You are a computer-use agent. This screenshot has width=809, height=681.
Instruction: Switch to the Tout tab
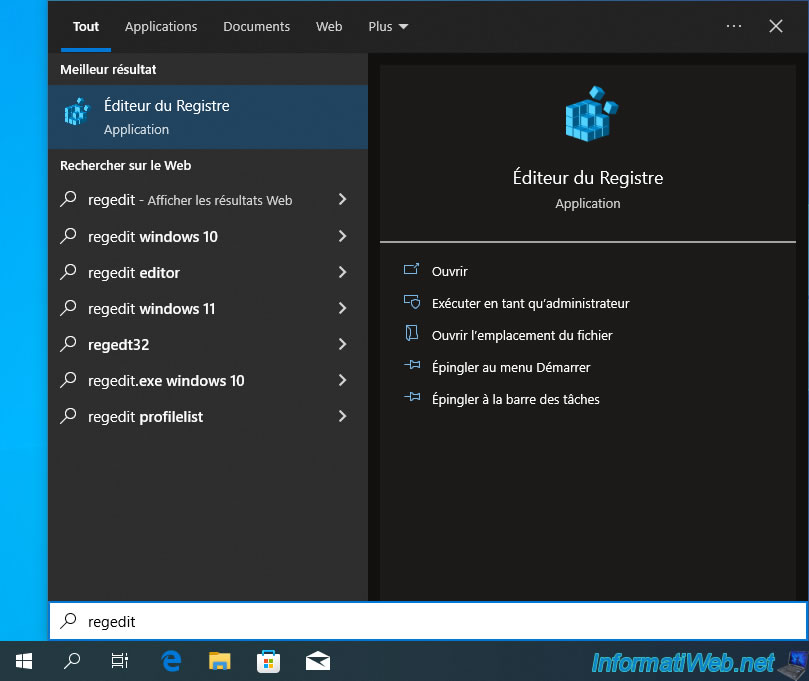click(86, 26)
